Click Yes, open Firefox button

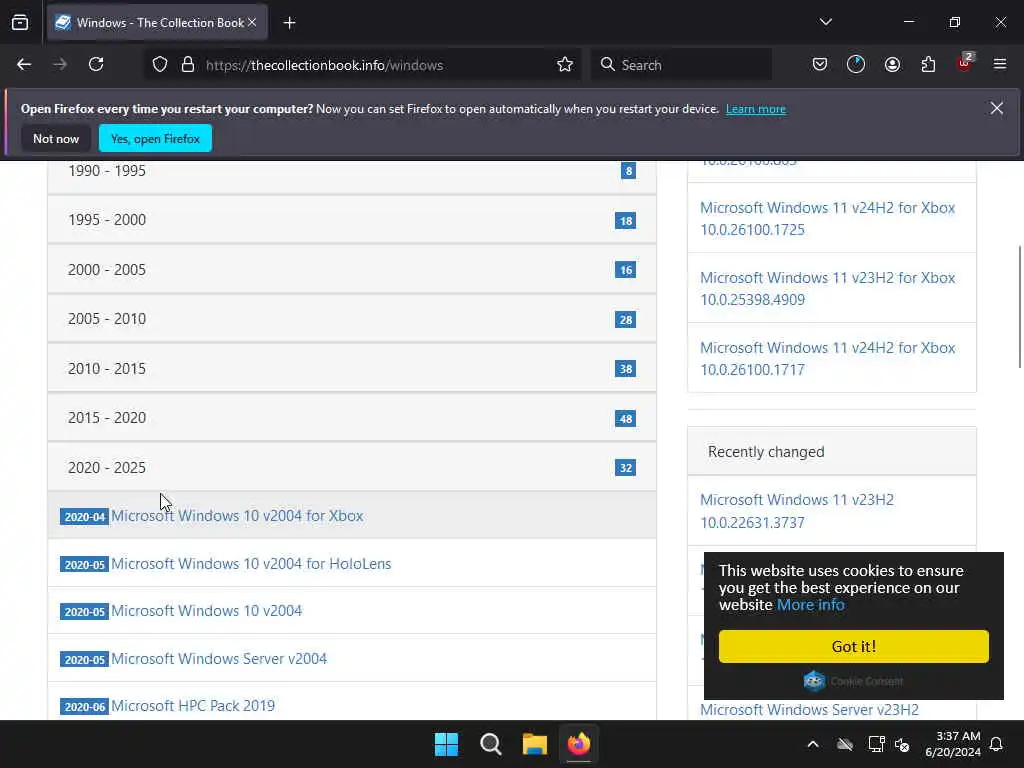click(155, 138)
